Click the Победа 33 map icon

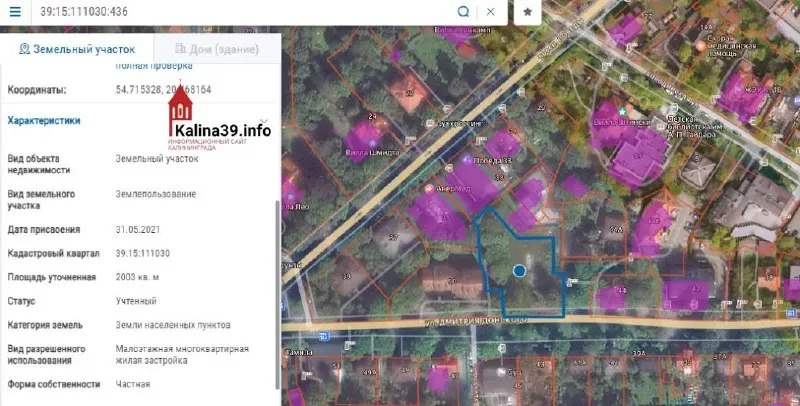467,160
